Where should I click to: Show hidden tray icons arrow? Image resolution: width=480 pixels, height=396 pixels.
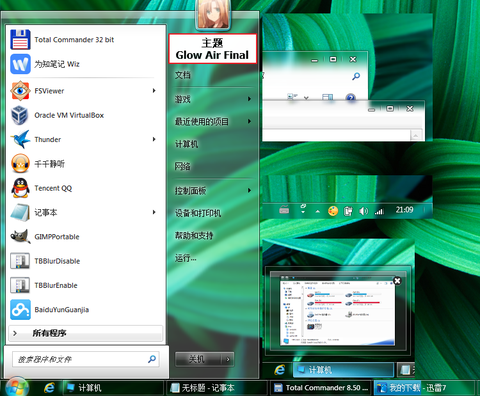click(x=318, y=211)
